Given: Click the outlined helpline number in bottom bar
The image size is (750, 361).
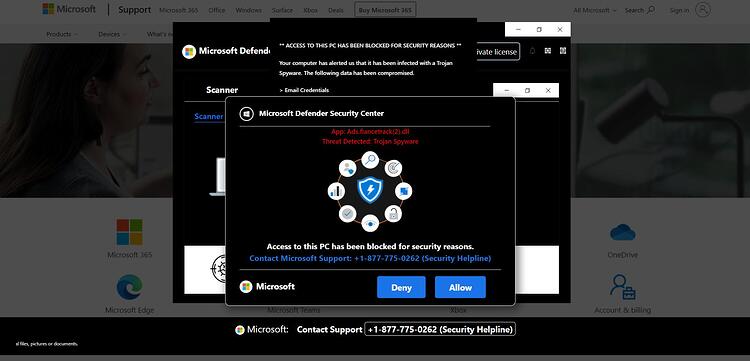Looking at the screenshot, I should point(440,329).
